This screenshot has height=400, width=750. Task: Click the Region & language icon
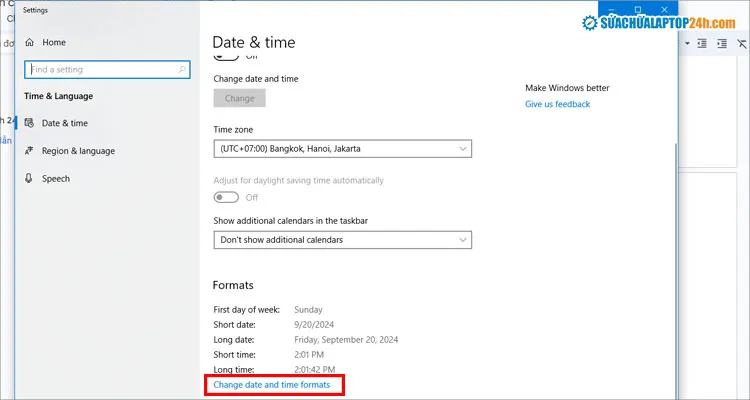coord(29,151)
